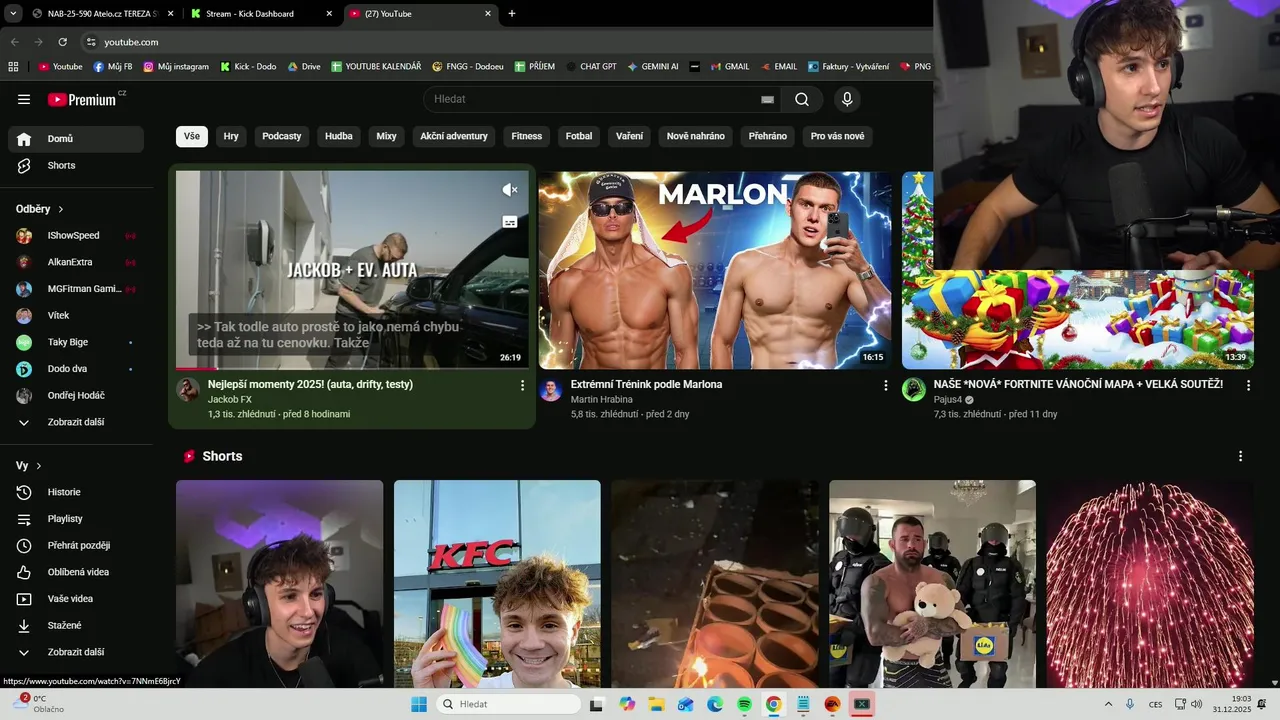Open Taky Bige channel subscription
This screenshot has width=1280, height=720.
[76, 342]
